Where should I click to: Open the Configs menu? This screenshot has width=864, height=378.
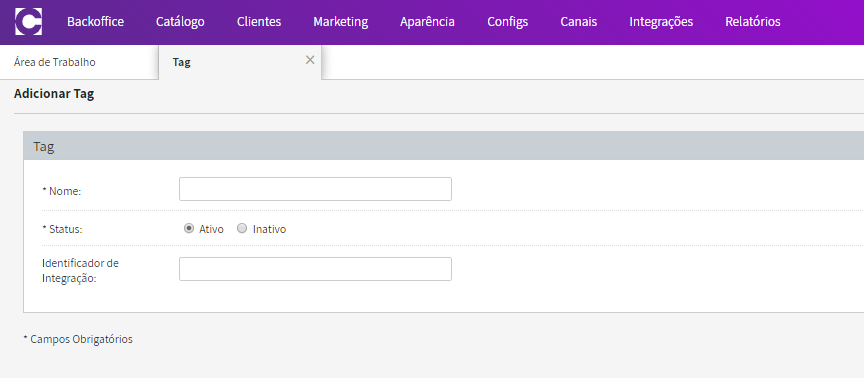[x=507, y=21]
